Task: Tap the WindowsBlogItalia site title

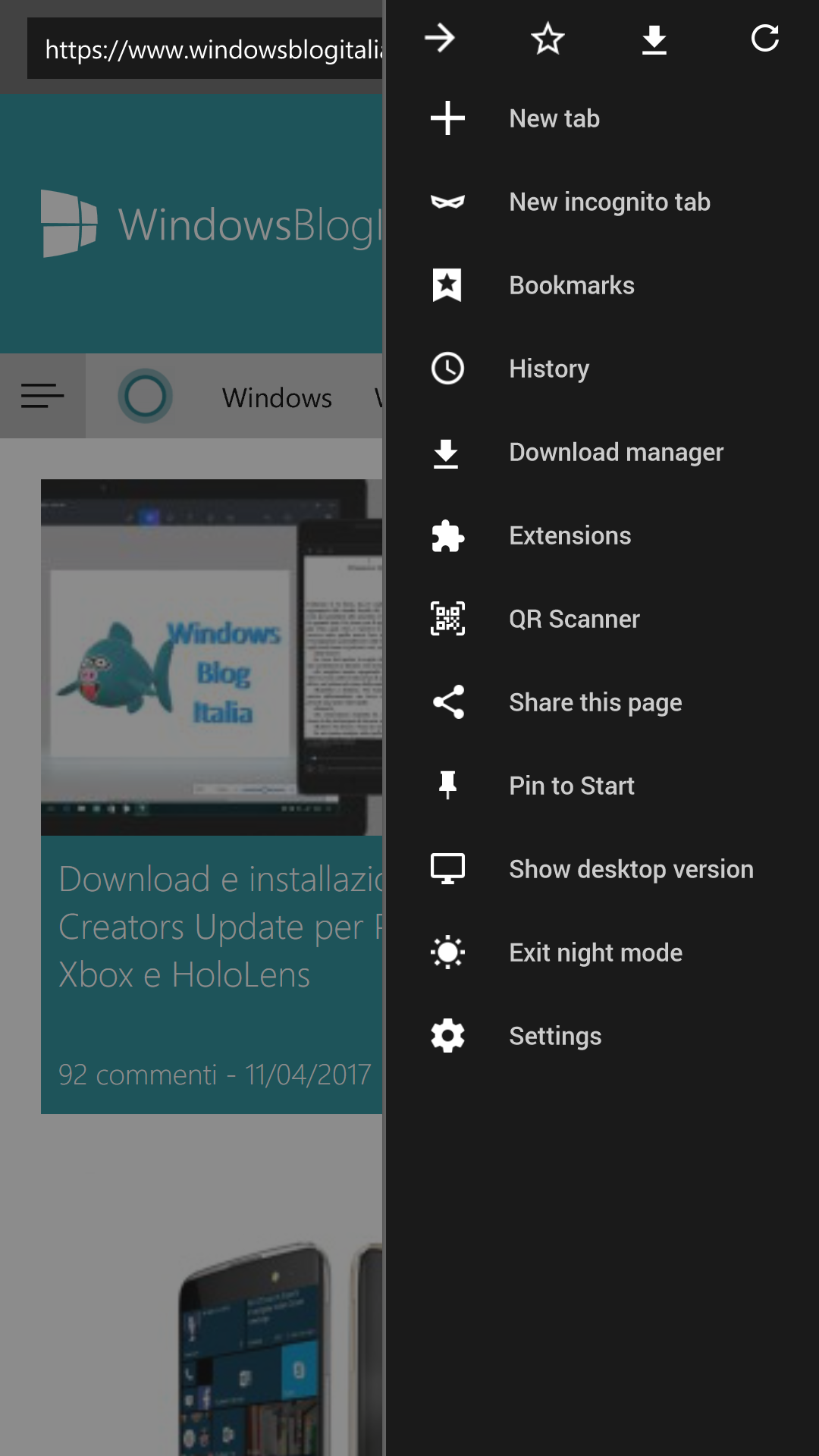Action: tap(250, 226)
